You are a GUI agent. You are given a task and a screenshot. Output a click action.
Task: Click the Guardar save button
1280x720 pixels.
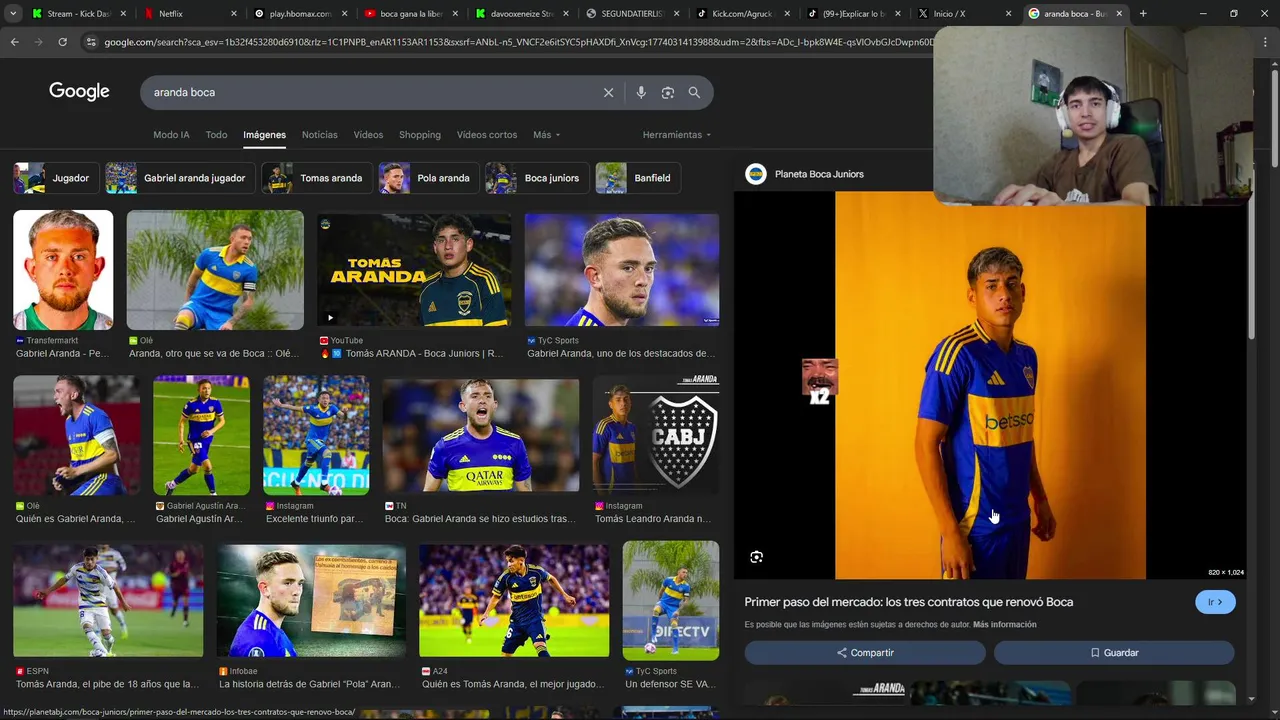(1114, 653)
